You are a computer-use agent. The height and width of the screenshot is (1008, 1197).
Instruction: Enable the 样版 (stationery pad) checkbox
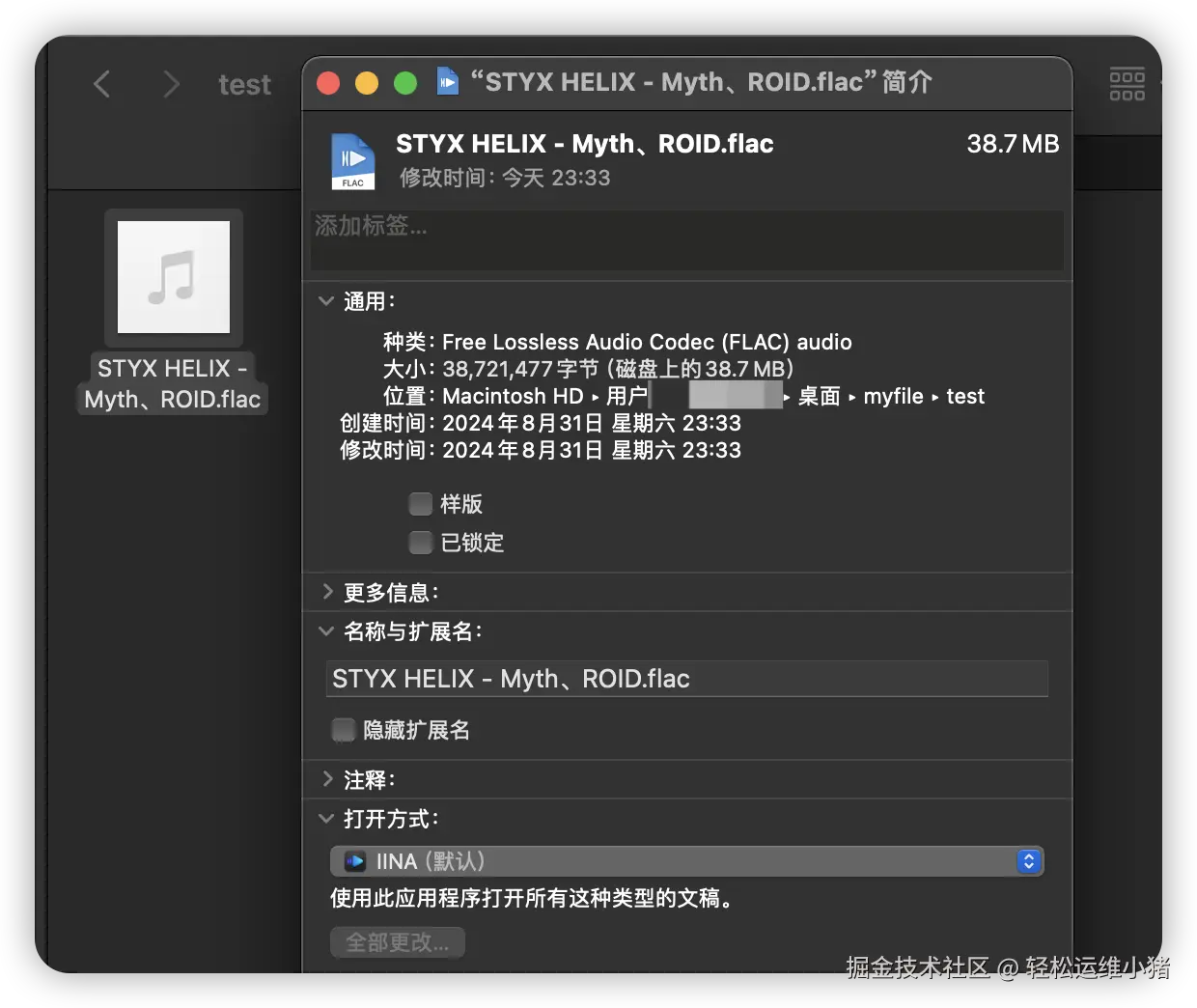420,504
